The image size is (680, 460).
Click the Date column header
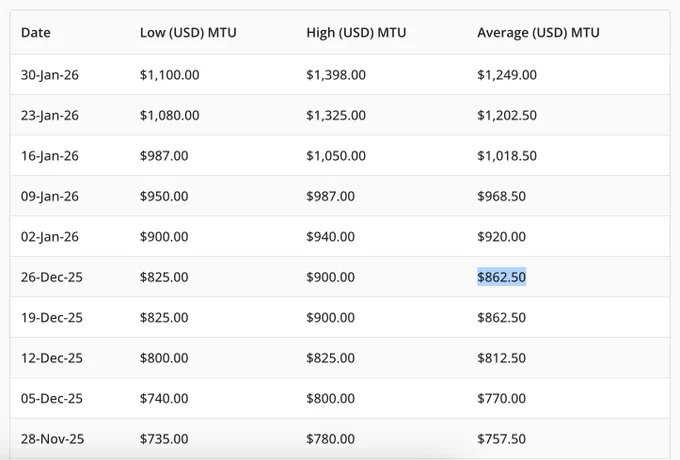36,33
